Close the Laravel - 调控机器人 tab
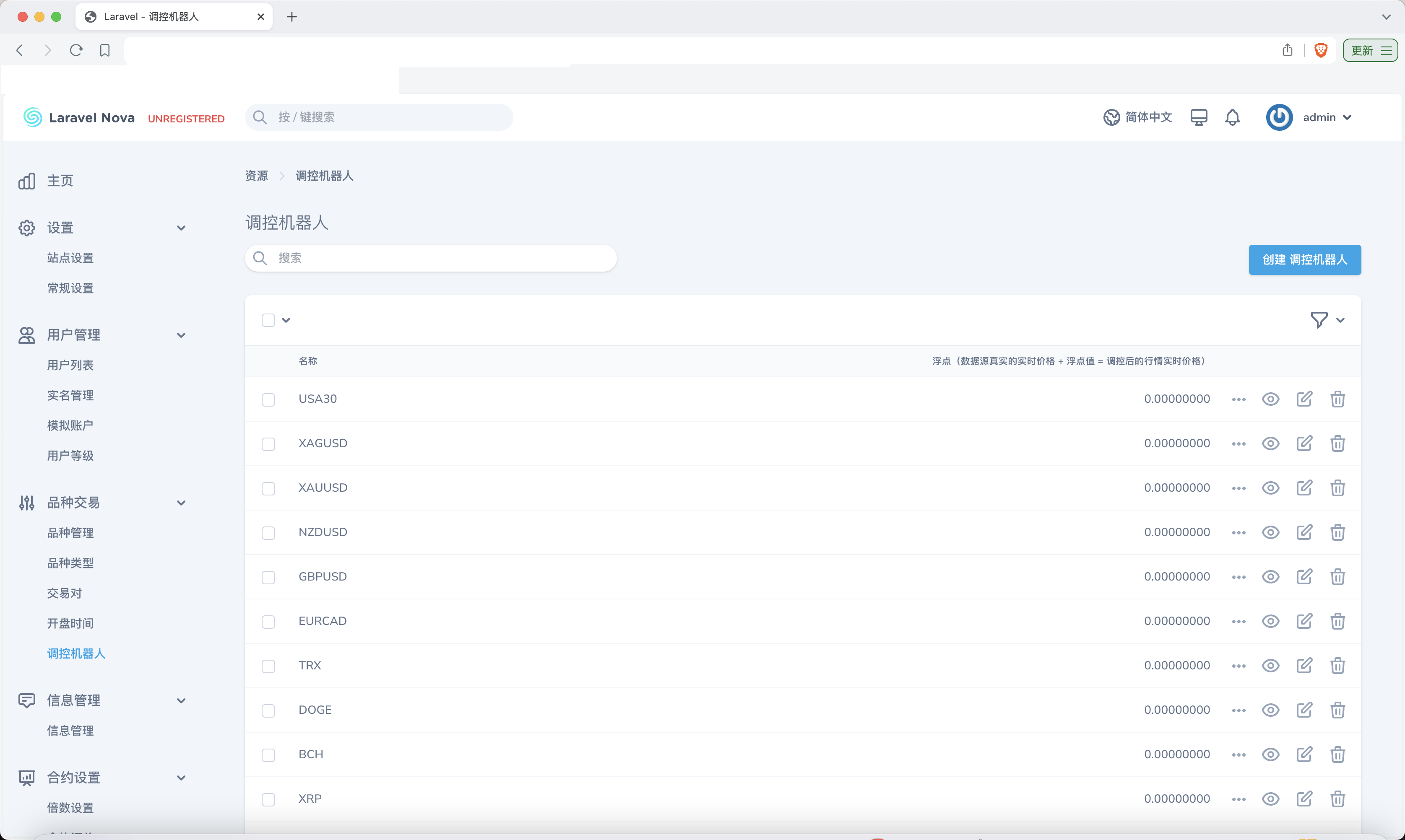This screenshot has height=840, width=1405. 260,17
